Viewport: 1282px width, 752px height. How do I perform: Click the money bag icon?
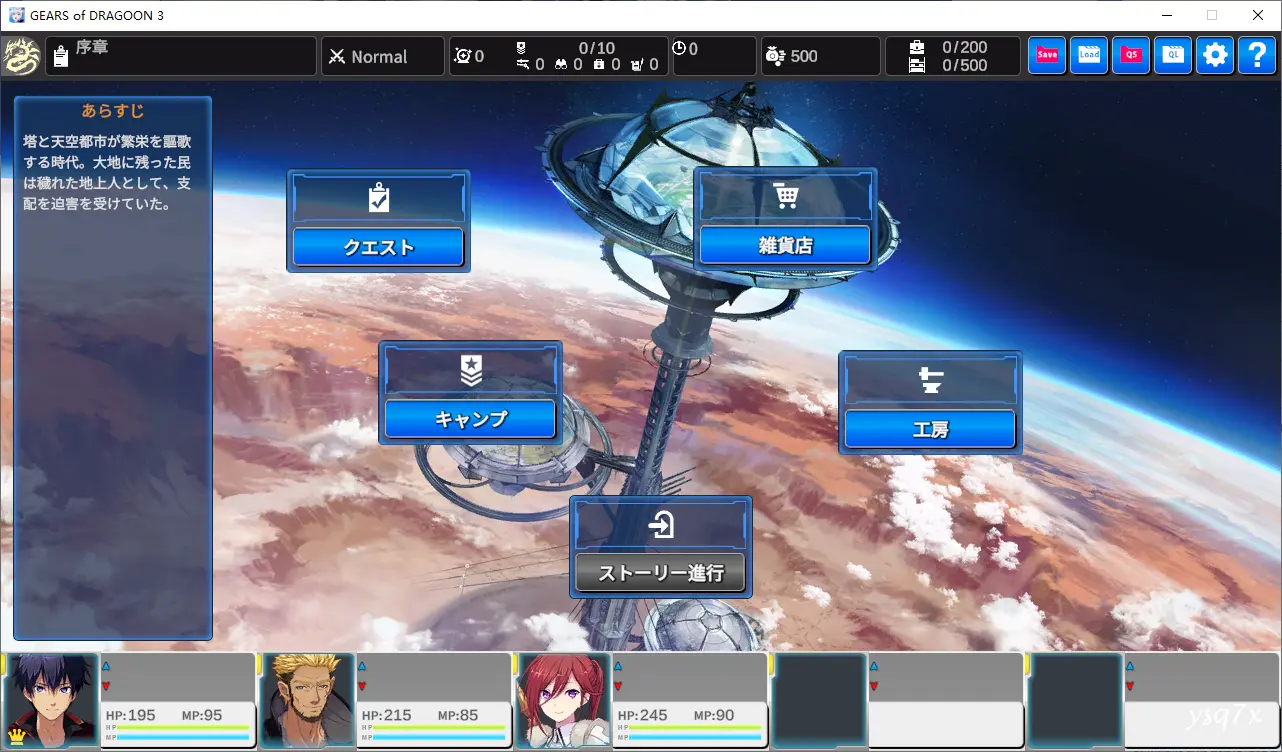775,56
